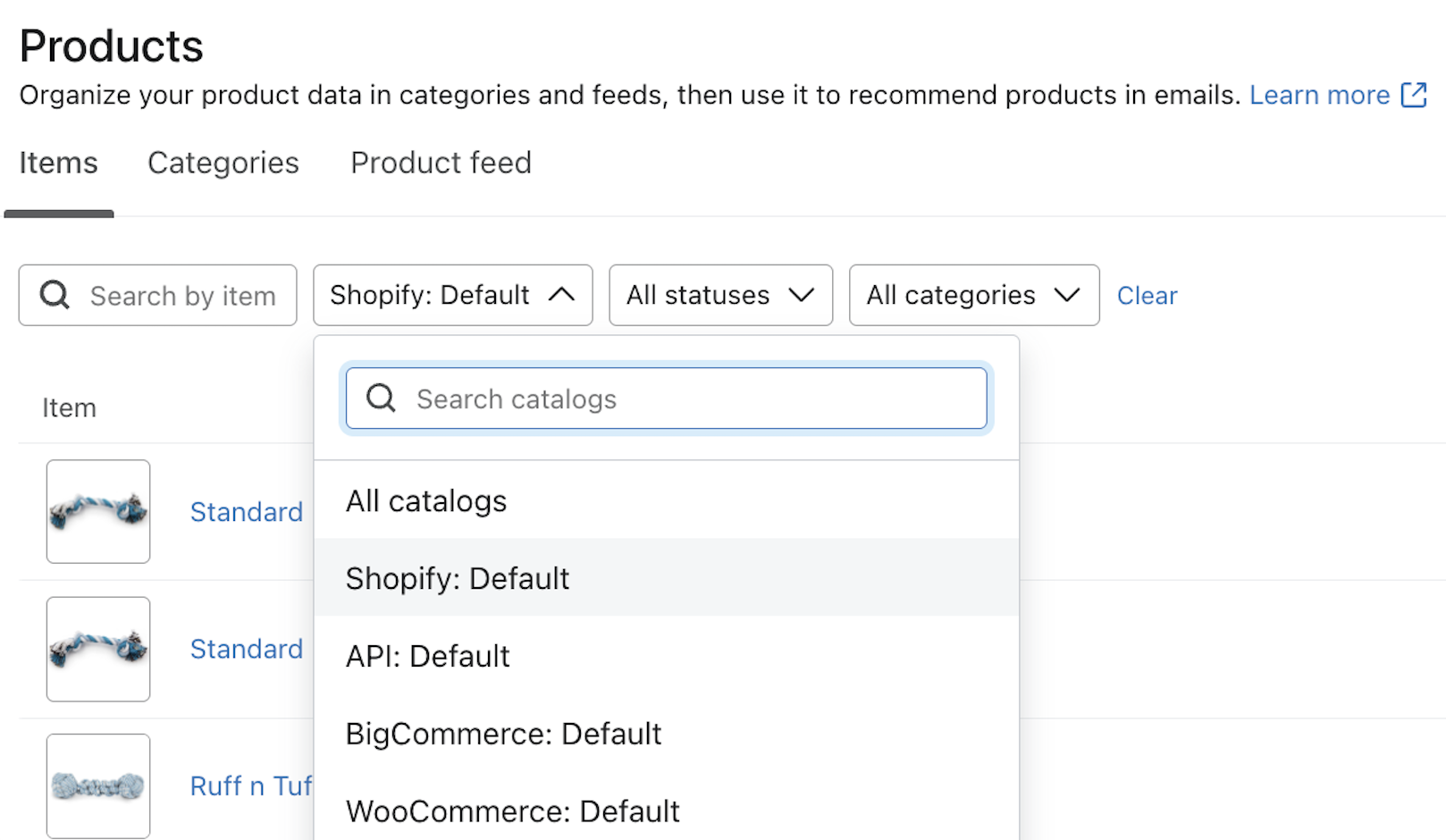Image resolution: width=1446 pixels, height=840 pixels.
Task: Switch to the Categories tab
Action: click(x=223, y=163)
